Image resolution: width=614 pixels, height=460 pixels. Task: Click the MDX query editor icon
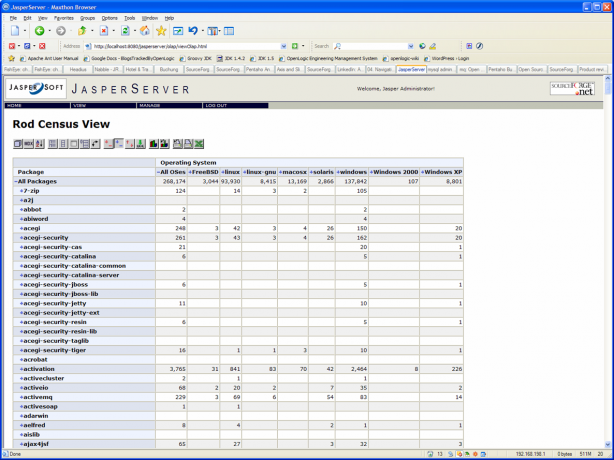coord(28,144)
